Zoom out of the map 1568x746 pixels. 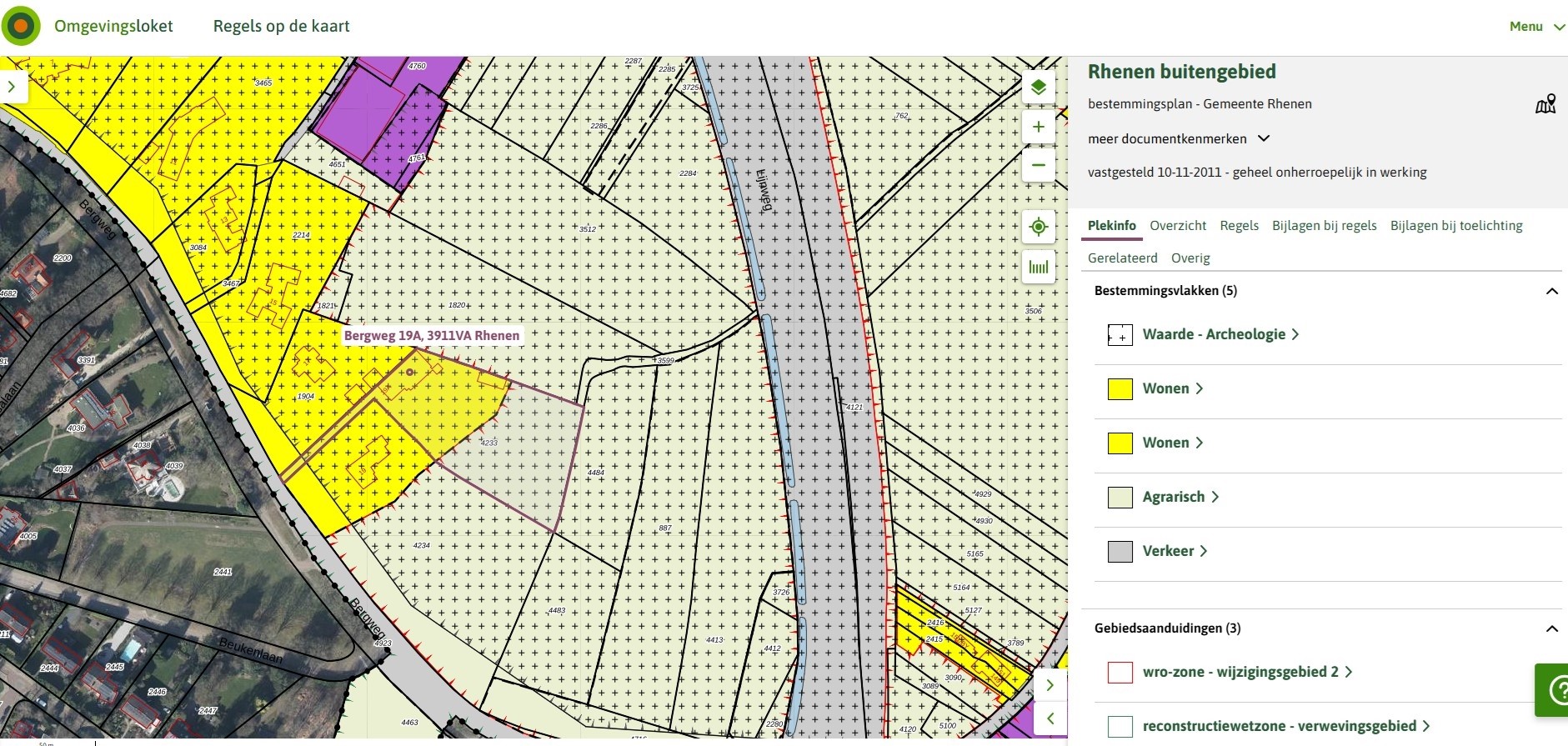coord(1038,165)
